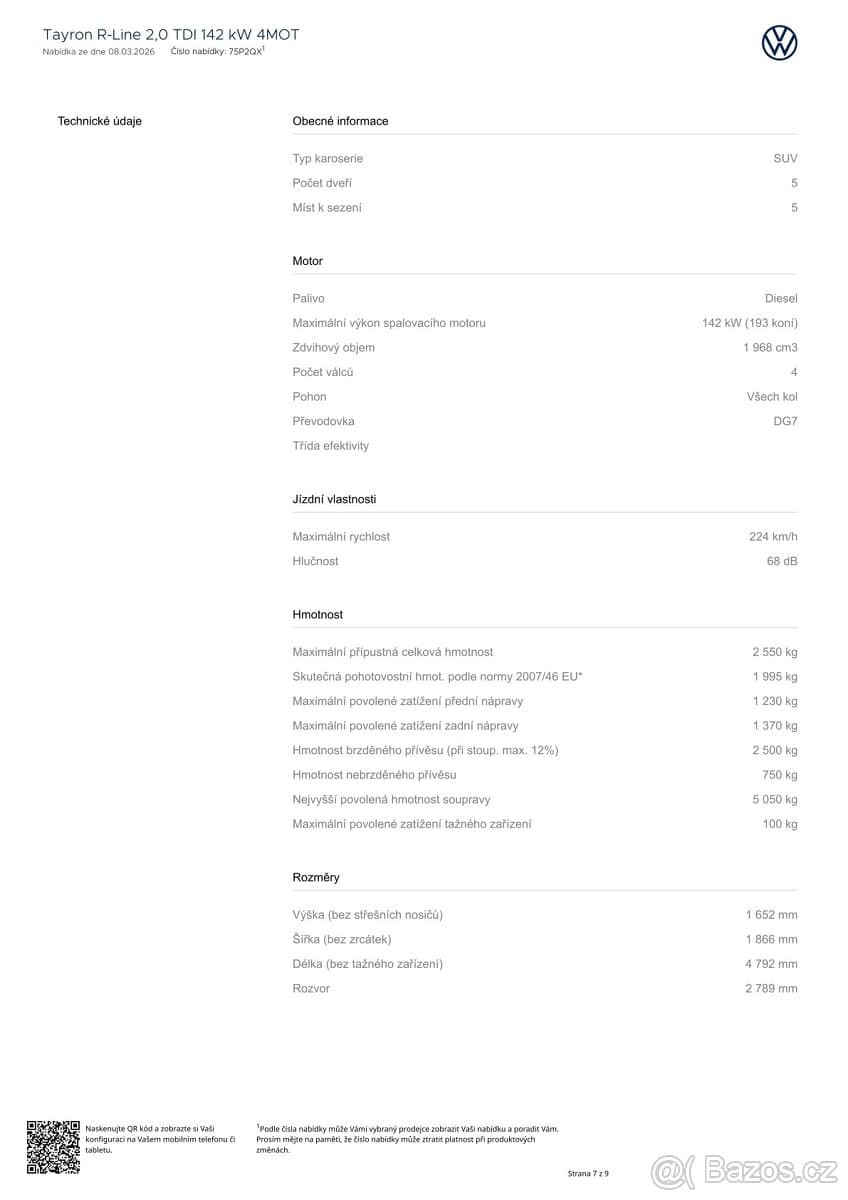Screen dimensions: 848x1200
Task: Select the Jízdní vlastnosti heading
Action: pos(334,499)
